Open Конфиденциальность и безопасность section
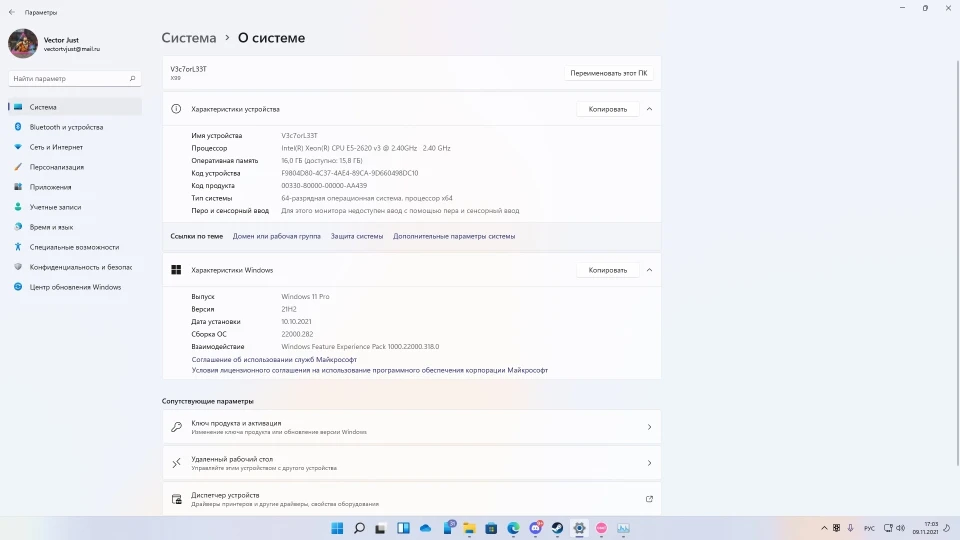Screen dimensions: 960x540 pos(75,267)
